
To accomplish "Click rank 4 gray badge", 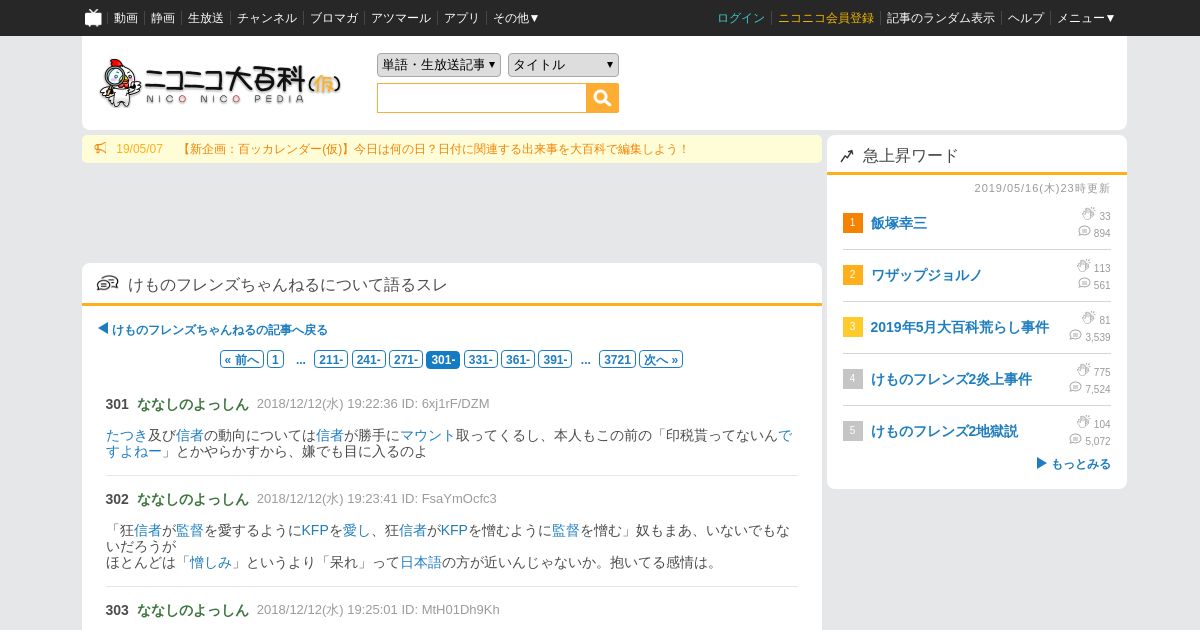I will tap(853, 379).
